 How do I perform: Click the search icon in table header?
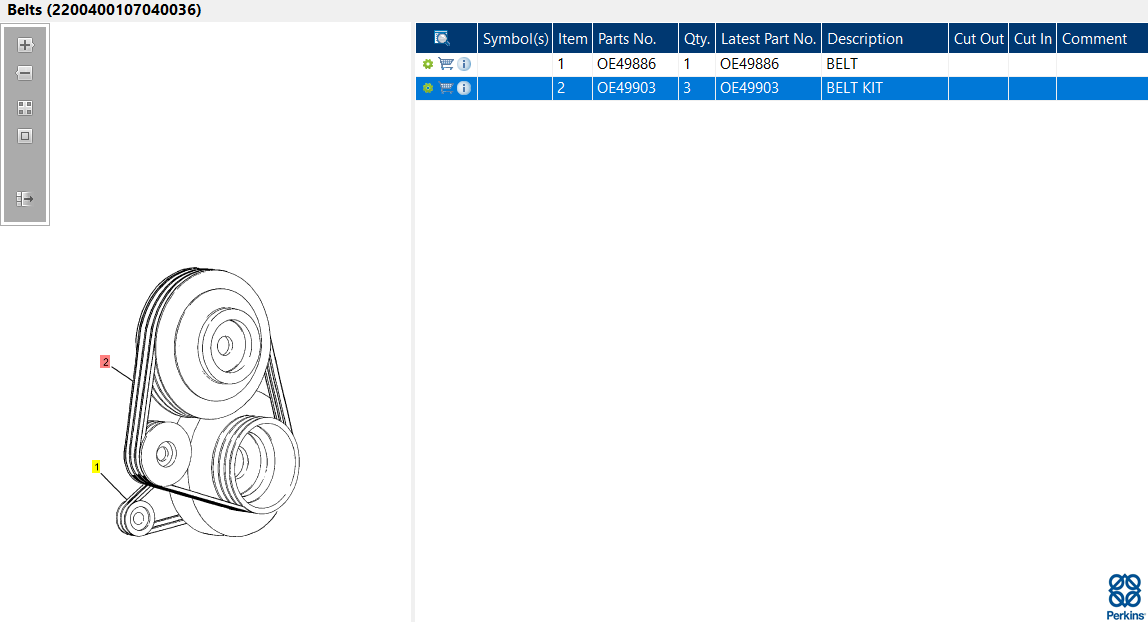pyautogui.click(x=441, y=38)
